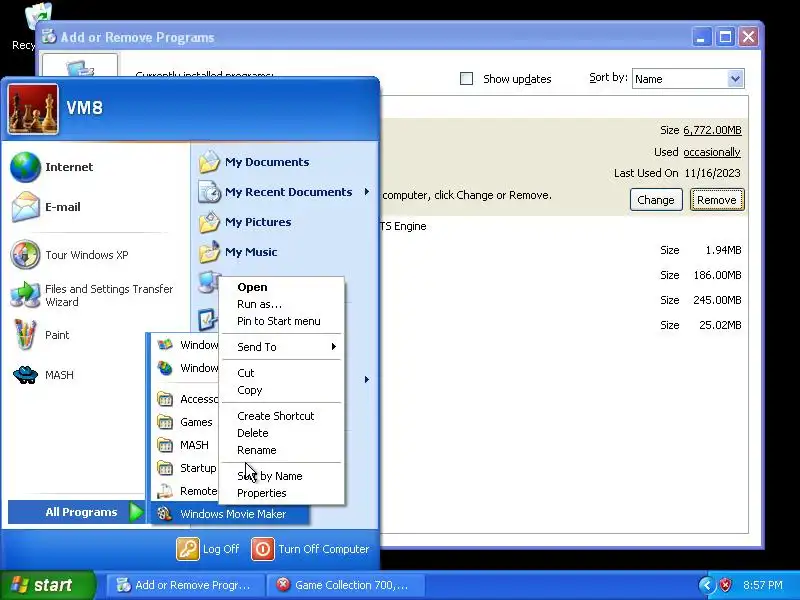Open the MASH program folder icon
Screen dimensions: 800x600
point(164,445)
